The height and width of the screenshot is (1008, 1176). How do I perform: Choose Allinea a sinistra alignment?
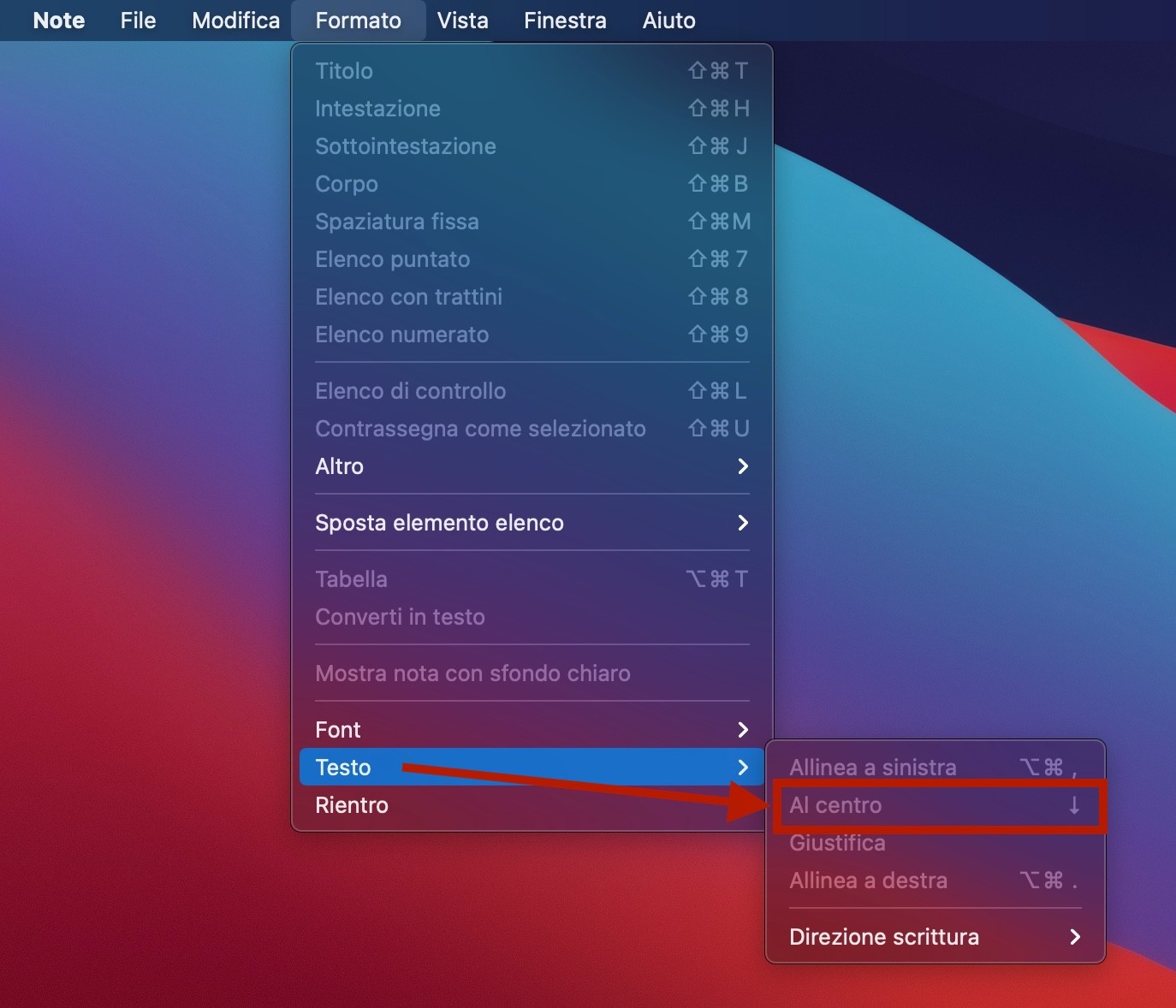[935, 768]
